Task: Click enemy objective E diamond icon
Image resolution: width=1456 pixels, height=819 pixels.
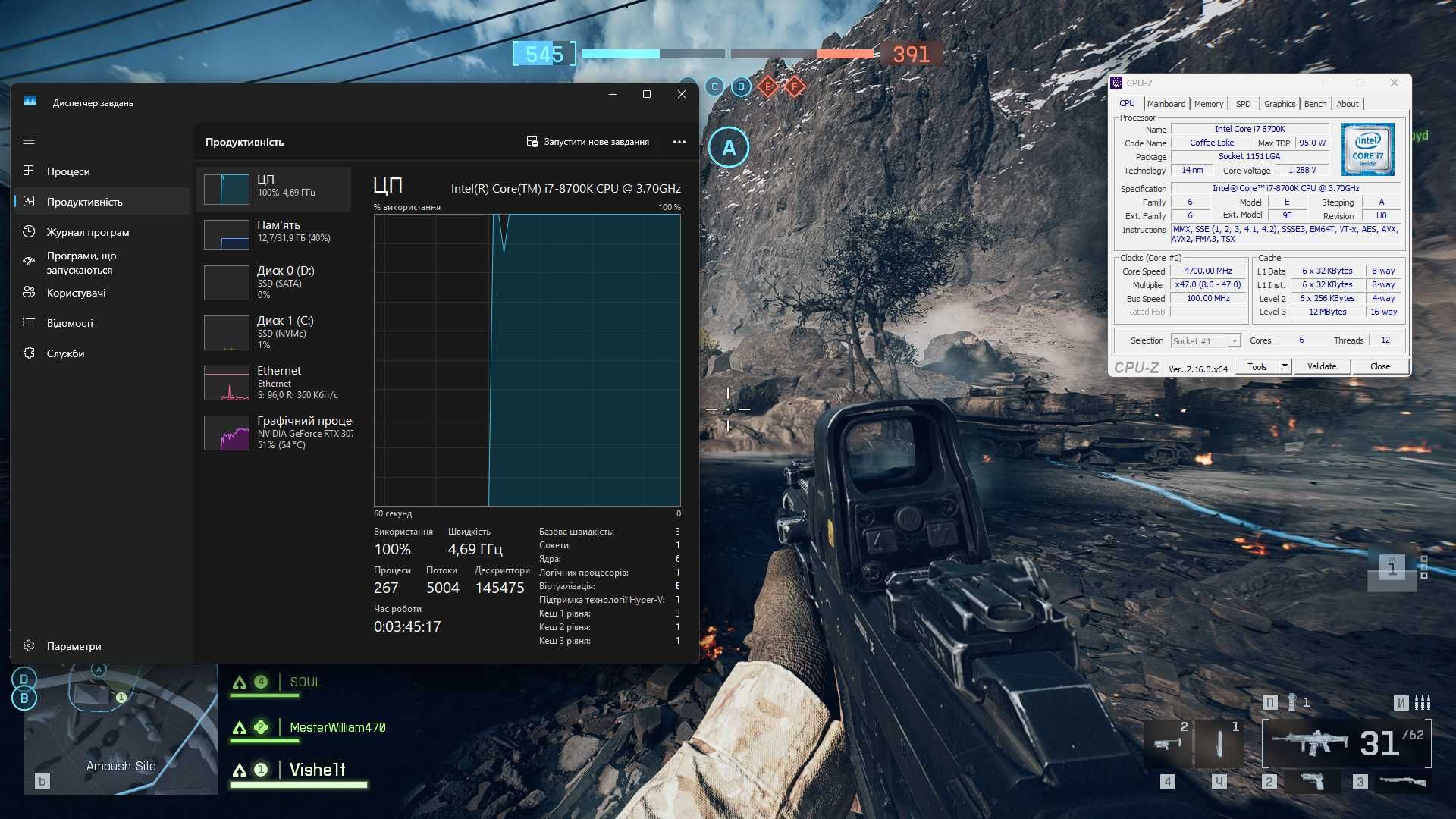Action: (767, 86)
